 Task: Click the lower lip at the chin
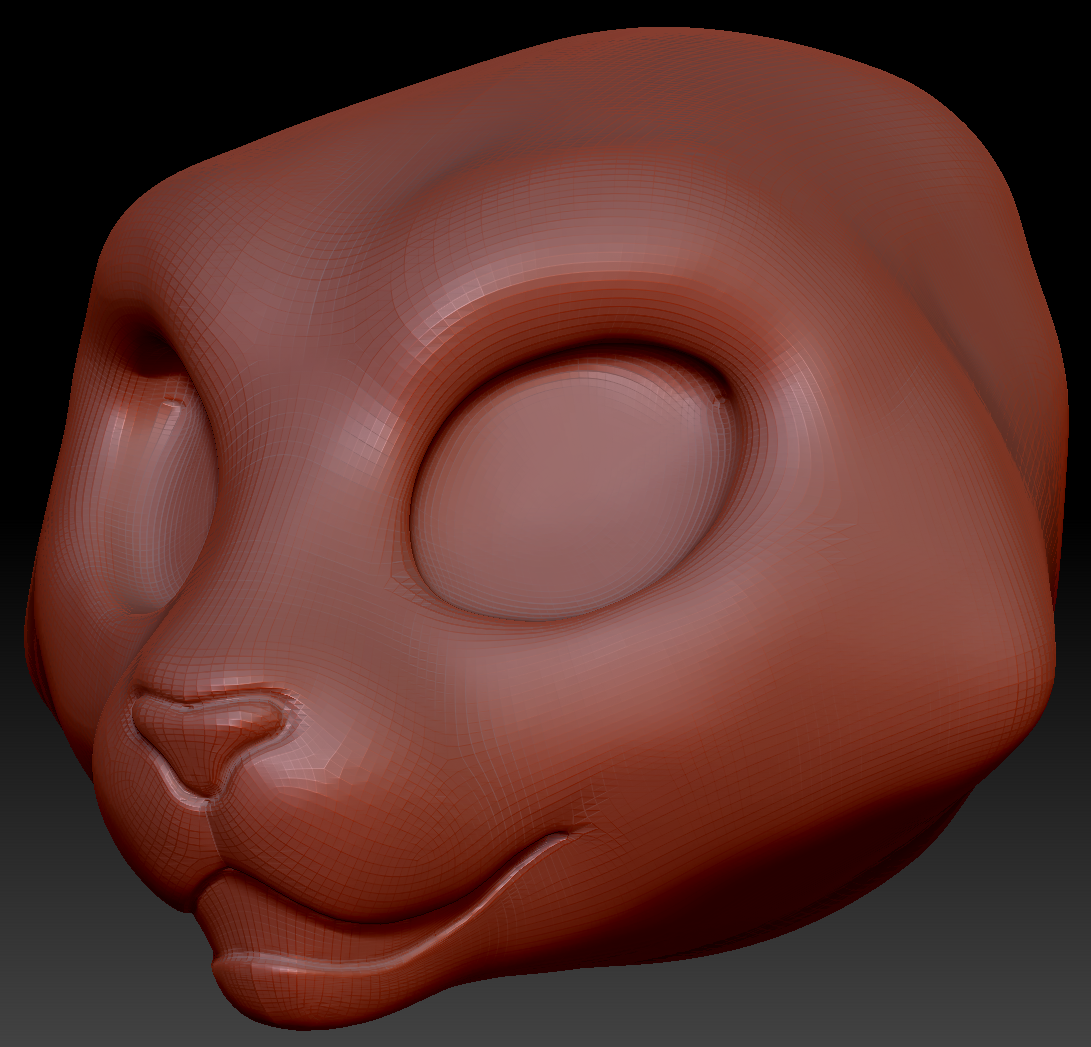pos(290,990)
